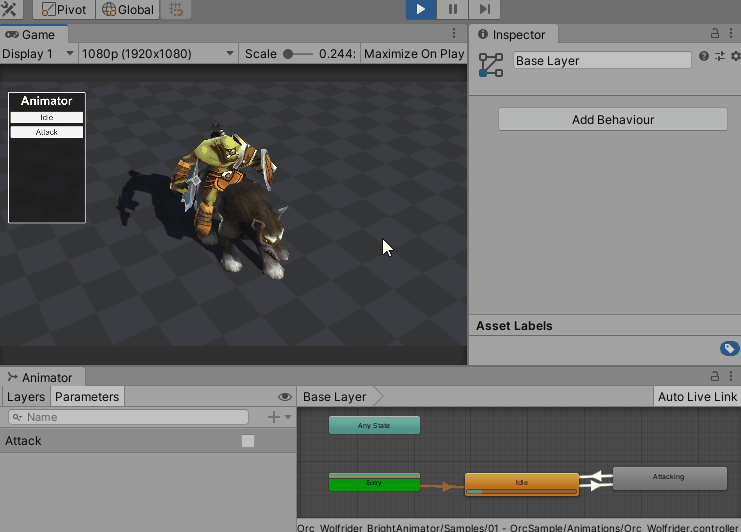Click the Idle button in Game view
Viewport: 741px width, 532px height.
tap(47, 117)
